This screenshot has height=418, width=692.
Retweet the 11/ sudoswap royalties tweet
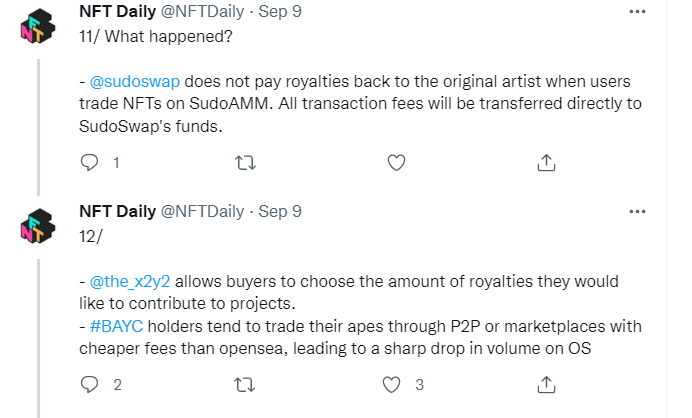tap(242, 162)
